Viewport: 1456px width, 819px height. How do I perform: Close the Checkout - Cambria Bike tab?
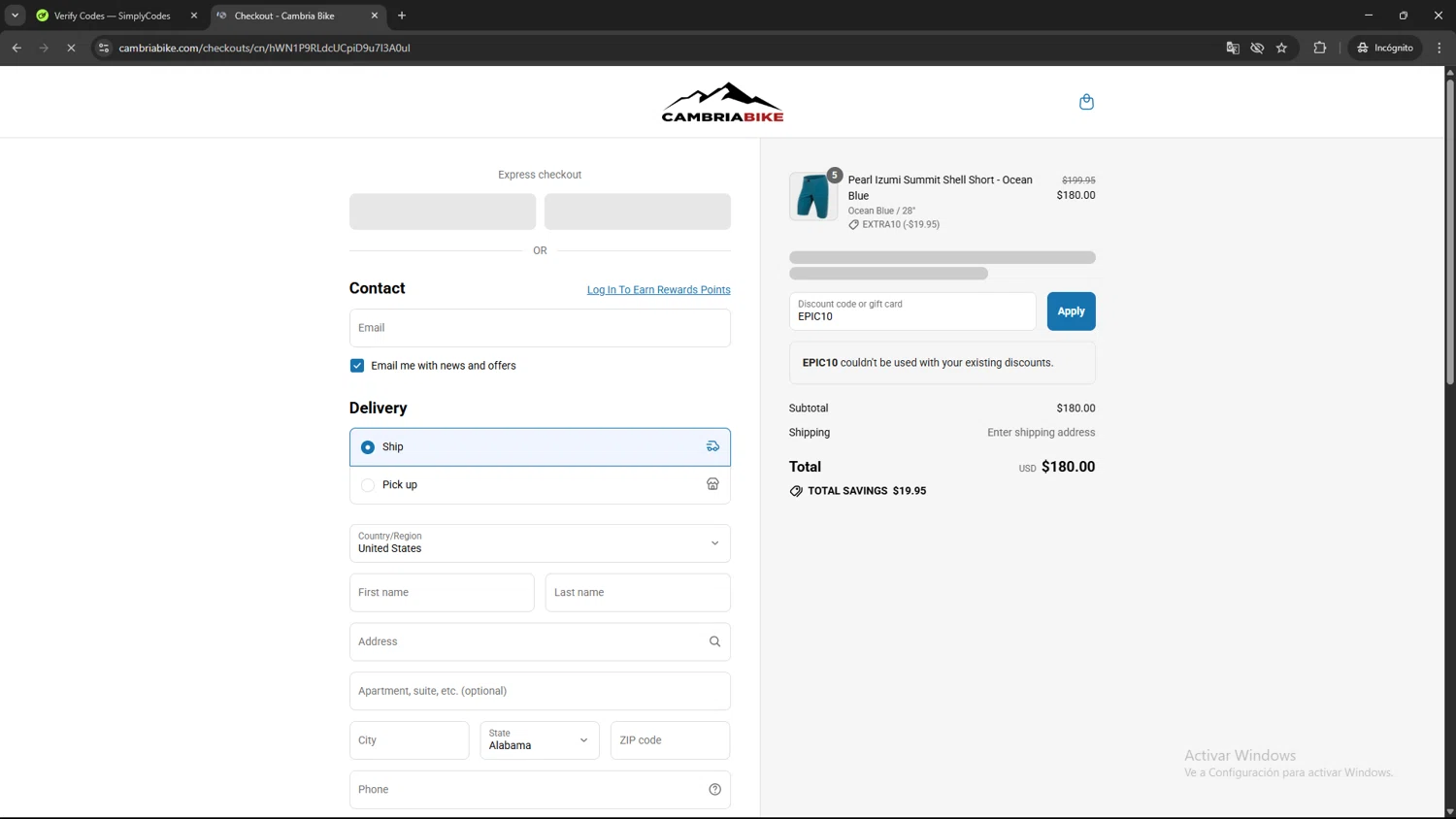pyautogui.click(x=375, y=16)
